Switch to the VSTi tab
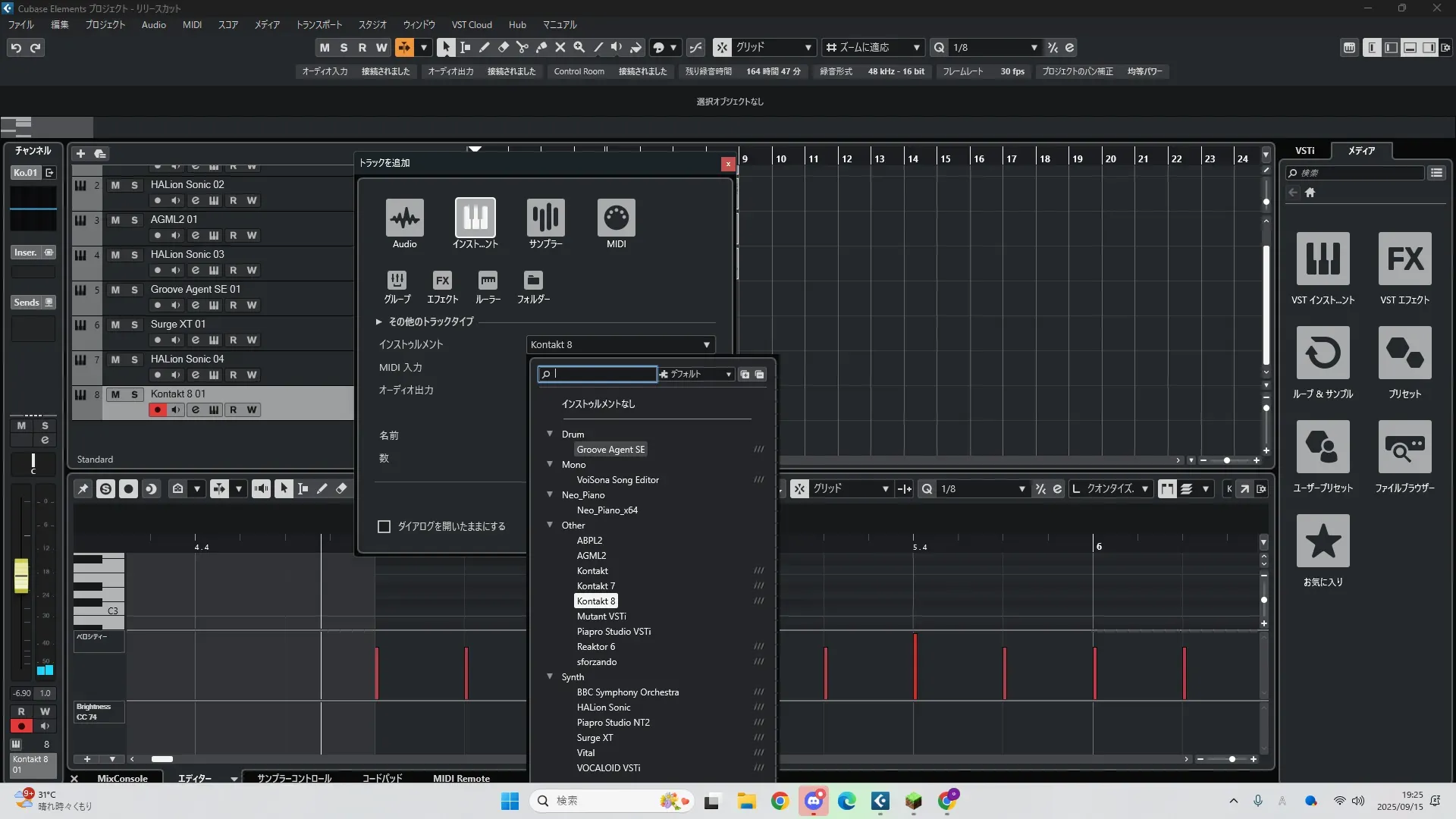Image resolution: width=1456 pixels, height=819 pixels. point(1304,150)
